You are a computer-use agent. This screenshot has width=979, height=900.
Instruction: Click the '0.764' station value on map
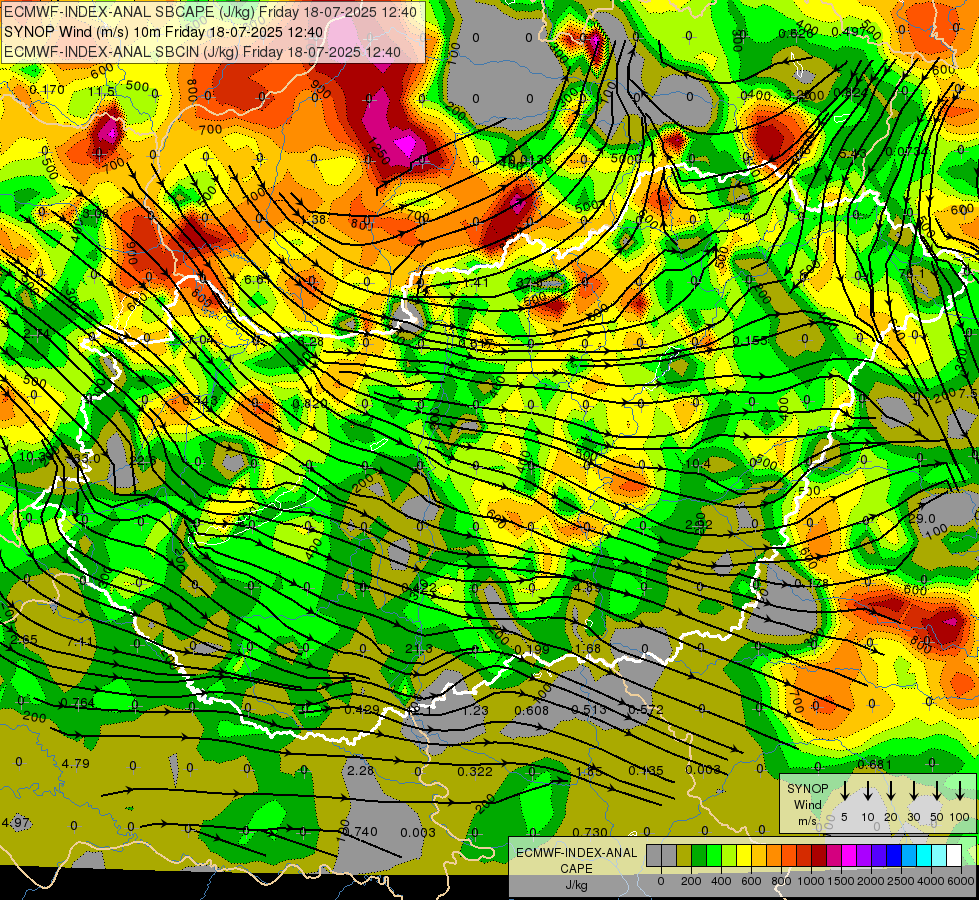[x=77, y=703]
